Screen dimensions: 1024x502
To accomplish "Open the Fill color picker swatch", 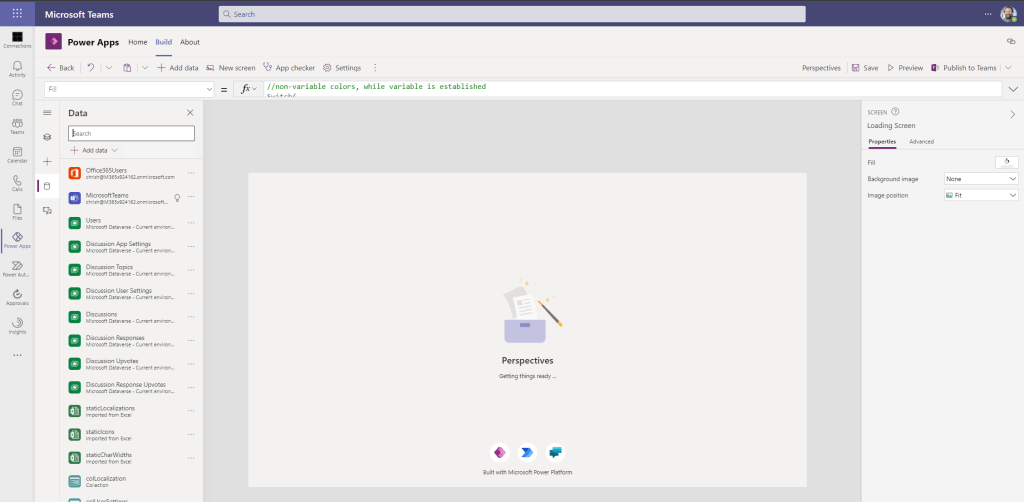I will click(1007, 161).
